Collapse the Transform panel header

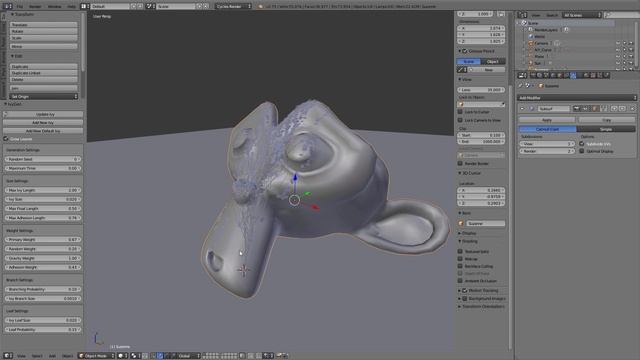pos(23,14)
